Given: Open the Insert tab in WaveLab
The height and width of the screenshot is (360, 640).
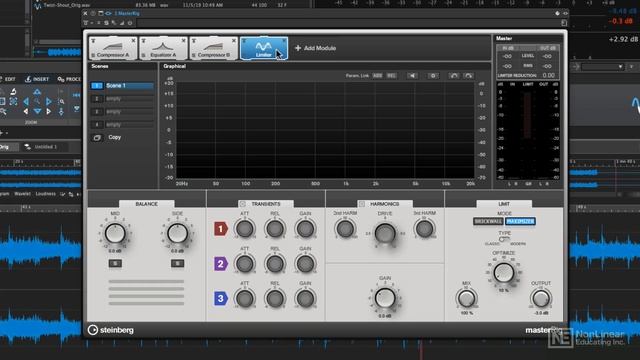Looking at the screenshot, I should click(37, 79).
